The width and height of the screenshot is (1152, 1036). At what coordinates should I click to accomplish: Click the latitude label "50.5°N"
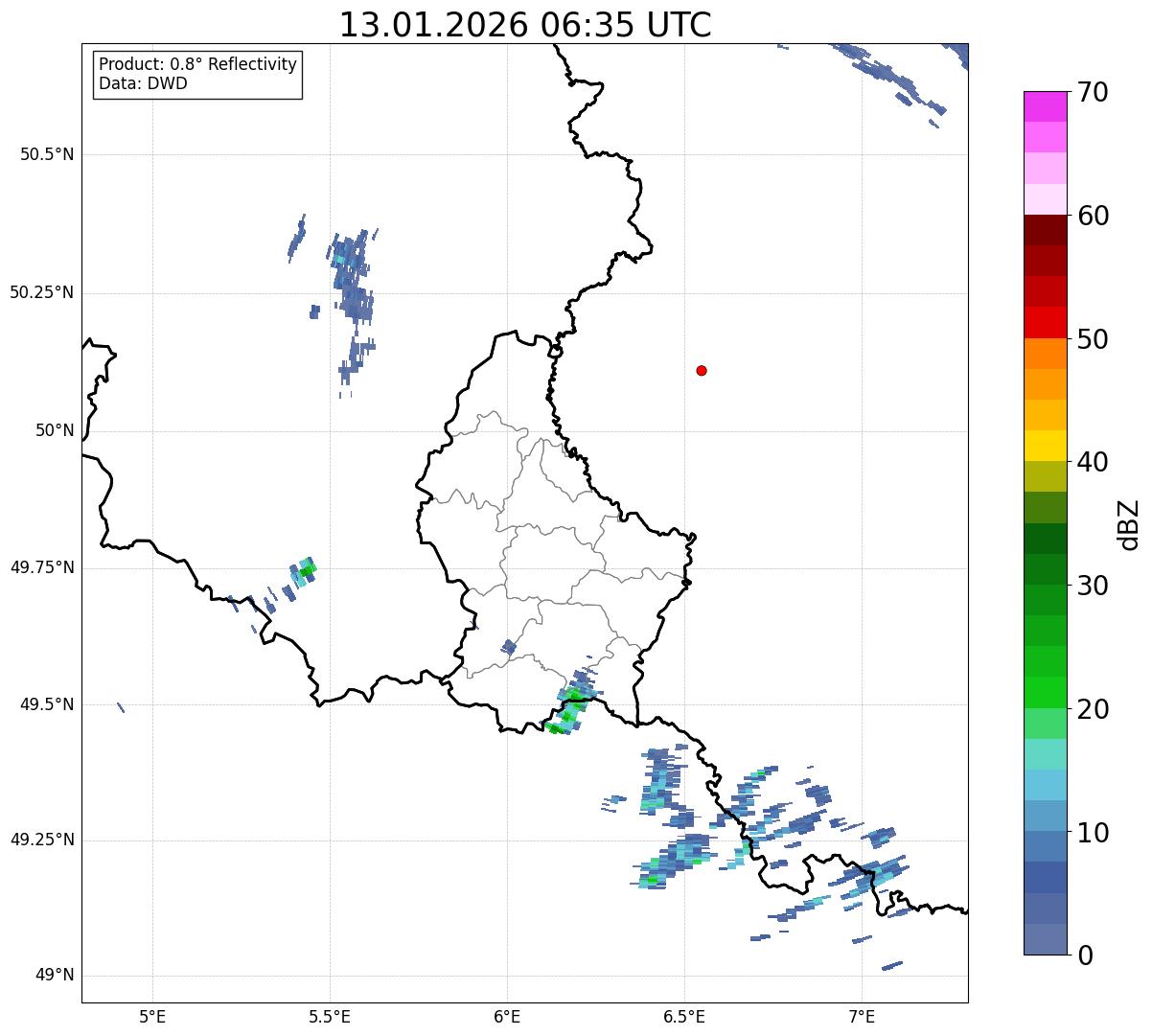[x=47, y=154]
